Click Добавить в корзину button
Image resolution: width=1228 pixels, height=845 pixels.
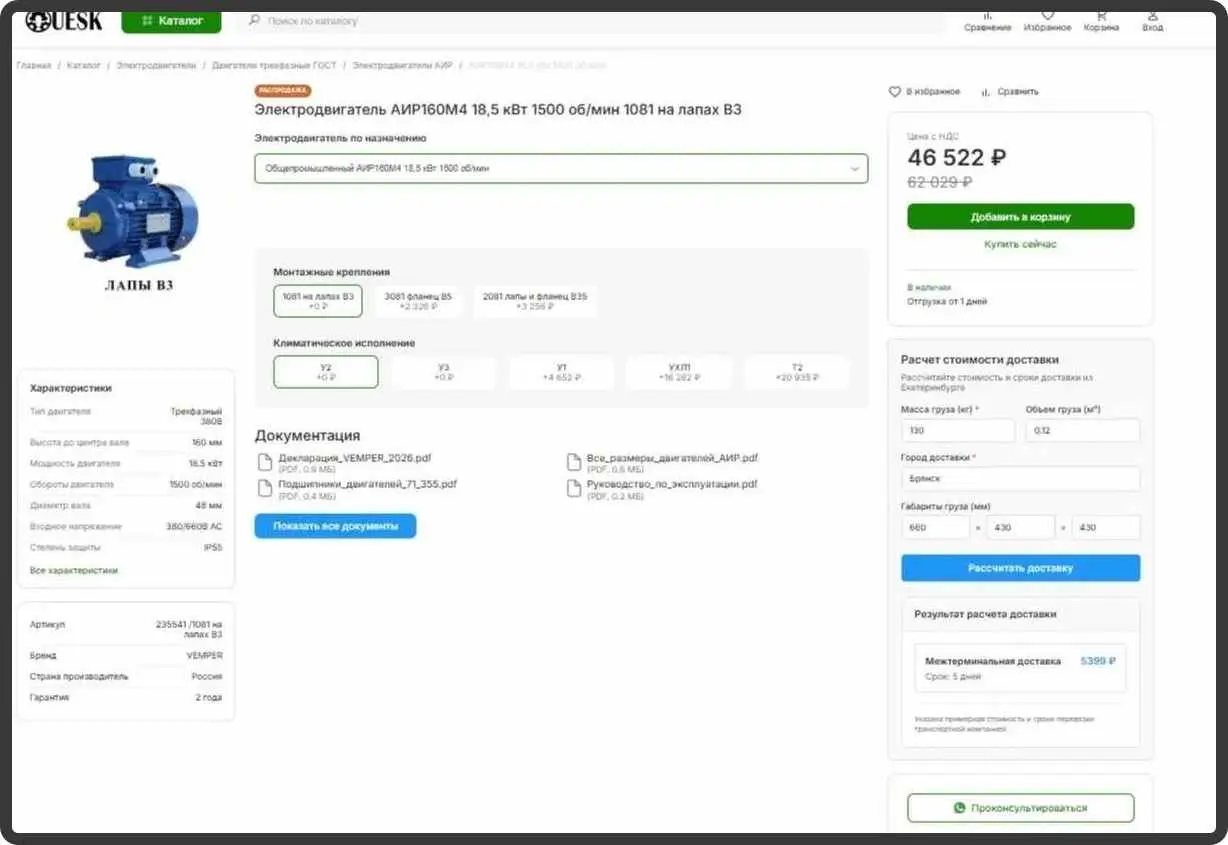point(1020,217)
